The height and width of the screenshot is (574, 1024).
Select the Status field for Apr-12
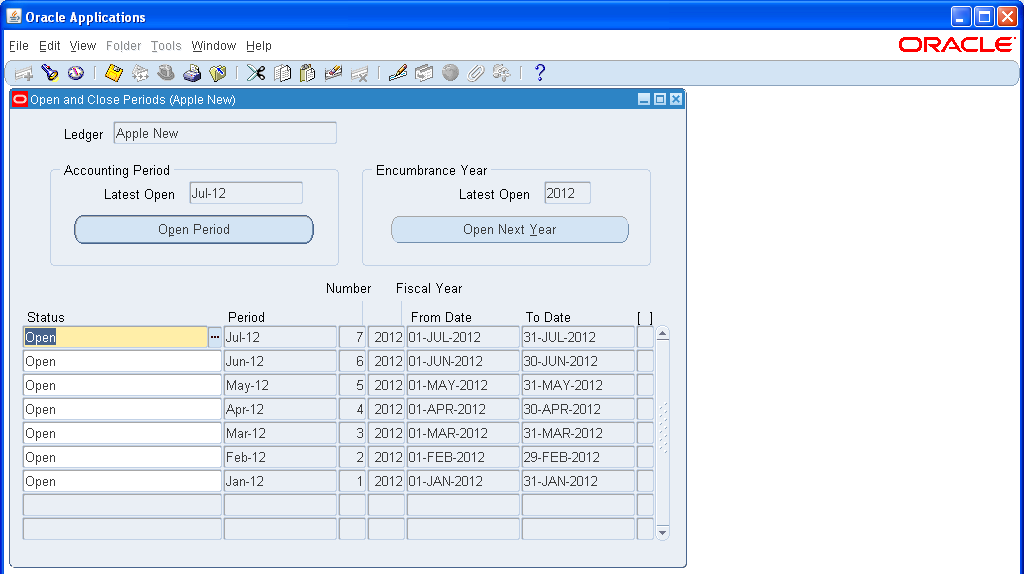[122, 409]
